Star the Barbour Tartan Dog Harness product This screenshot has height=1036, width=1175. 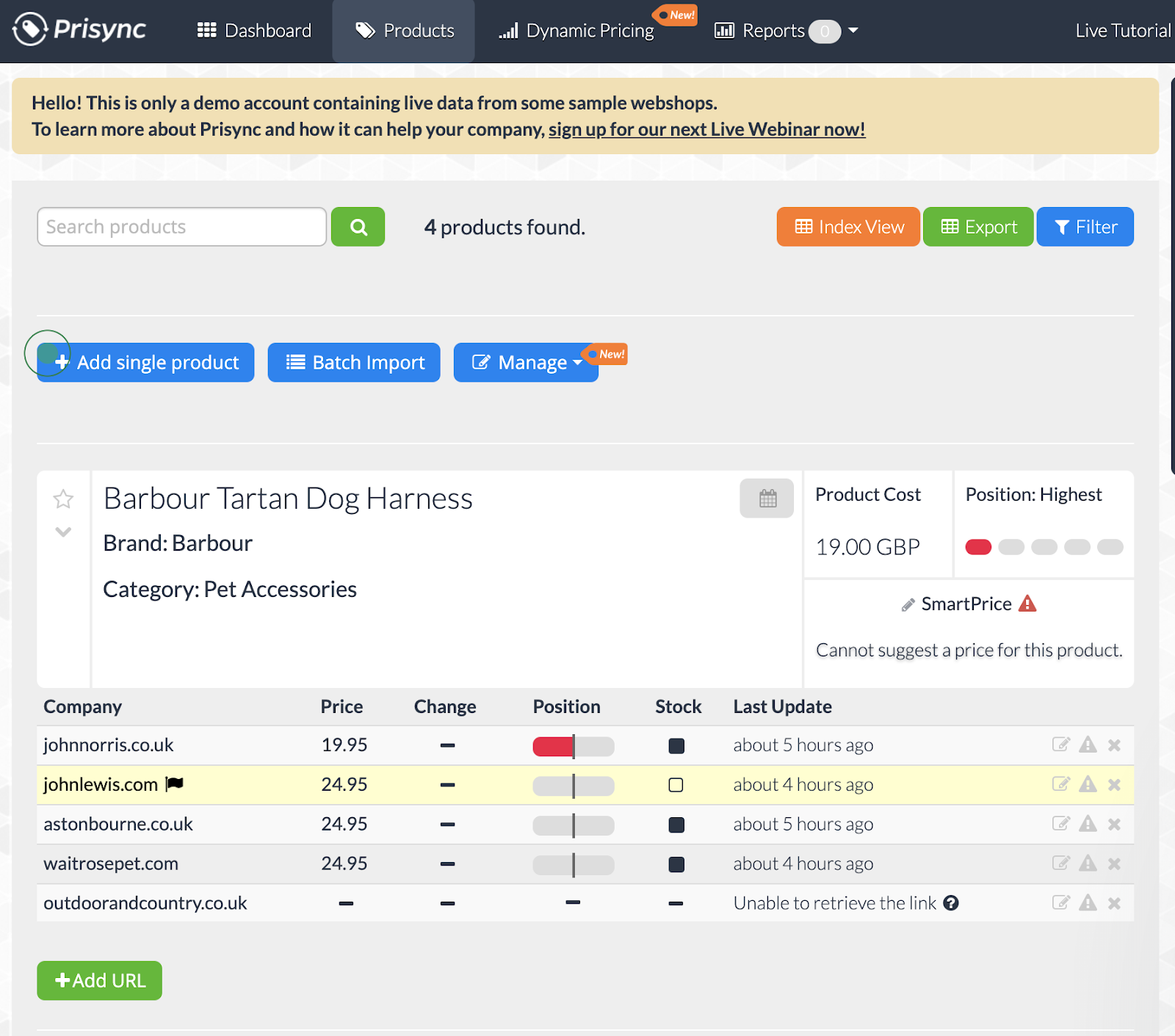pyautogui.click(x=63, y=499)
